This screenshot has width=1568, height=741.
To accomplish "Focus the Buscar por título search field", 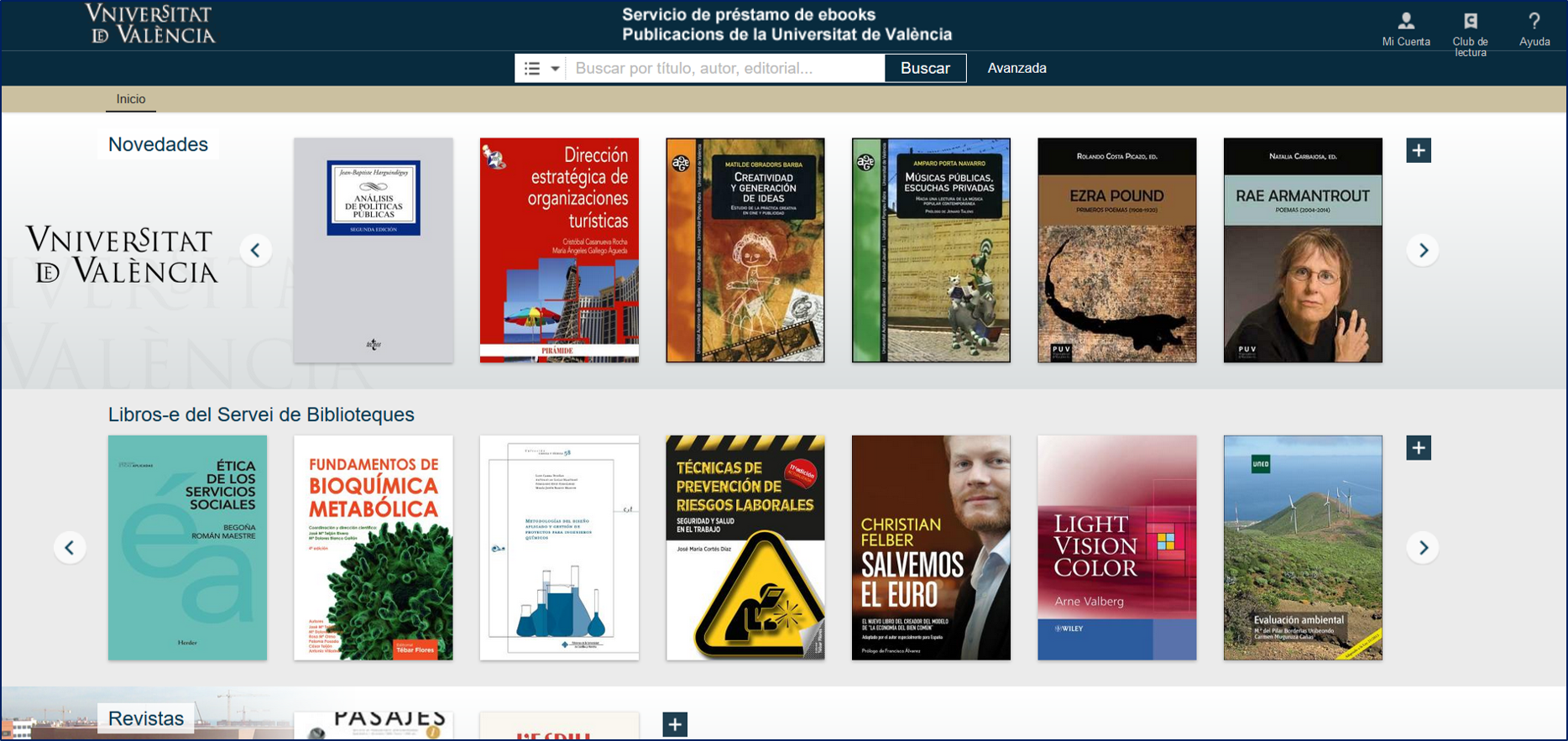I will click(725, 68).
